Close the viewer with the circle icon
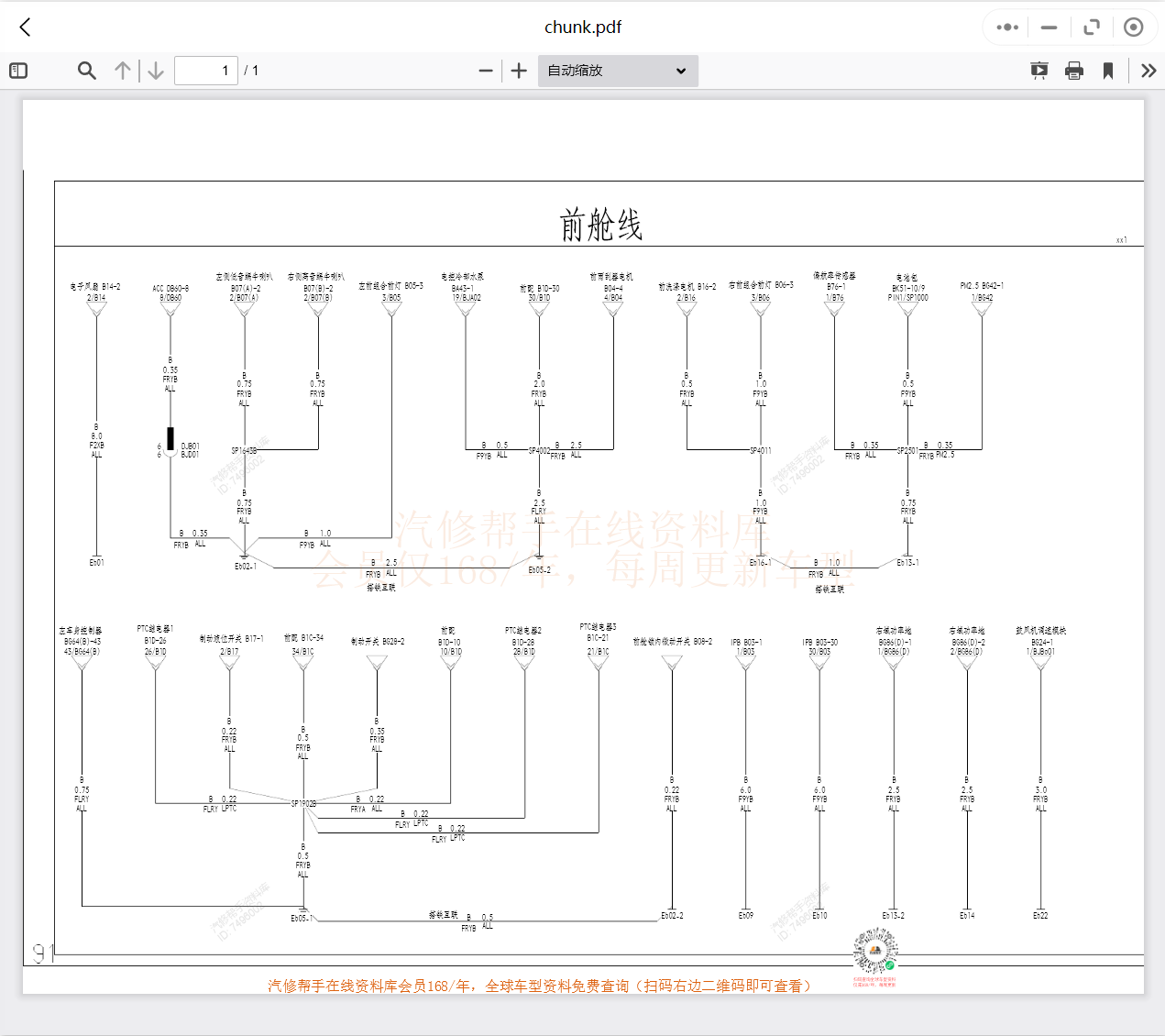 pos(1134,28)
